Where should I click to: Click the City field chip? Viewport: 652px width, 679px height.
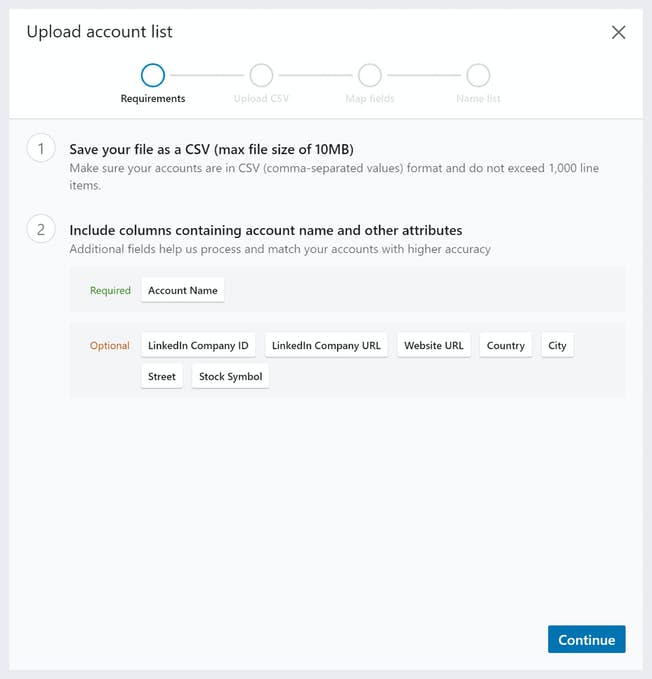557,346
